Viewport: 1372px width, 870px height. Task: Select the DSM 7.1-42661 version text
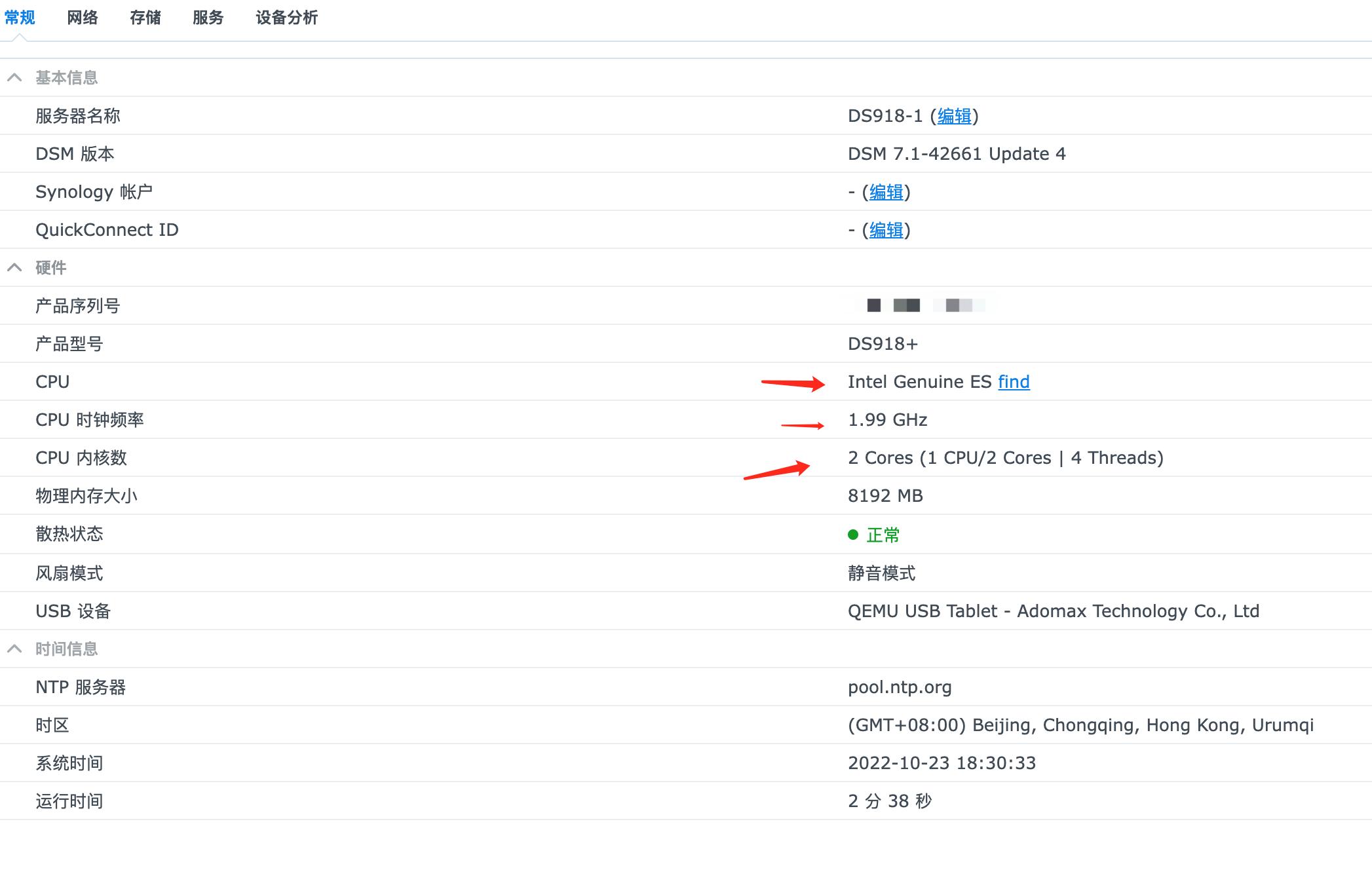pos(957,153)
